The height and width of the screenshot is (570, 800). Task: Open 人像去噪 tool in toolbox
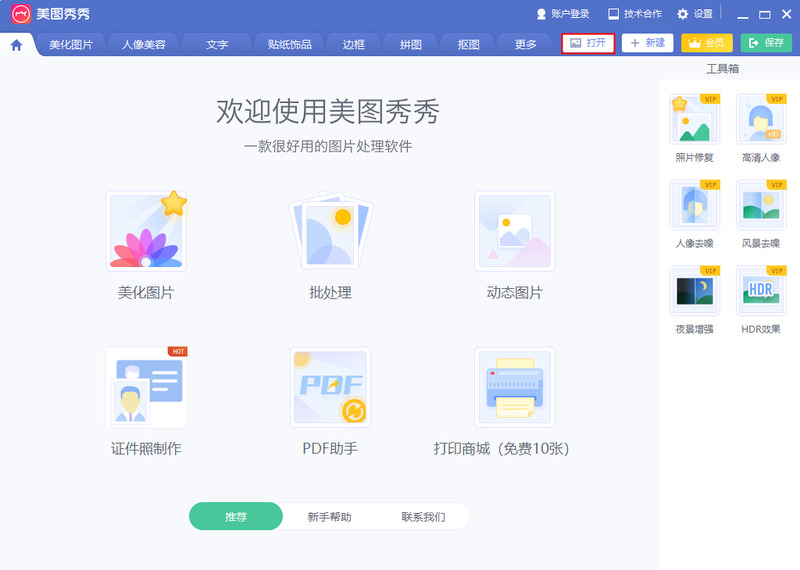(694, 205)
